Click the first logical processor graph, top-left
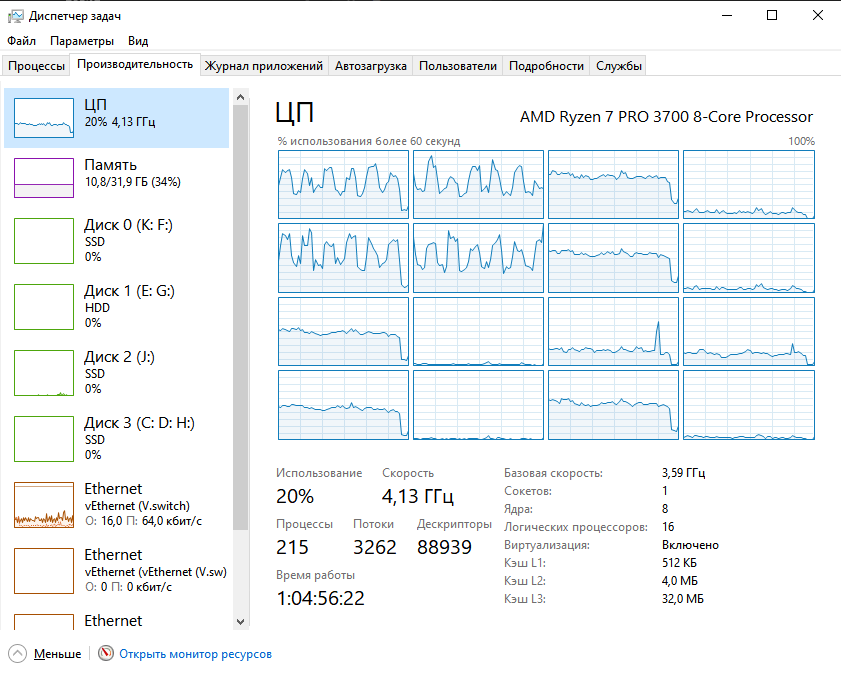The height and width of the screenshot is (678, 841). click(x=343, y=185)
